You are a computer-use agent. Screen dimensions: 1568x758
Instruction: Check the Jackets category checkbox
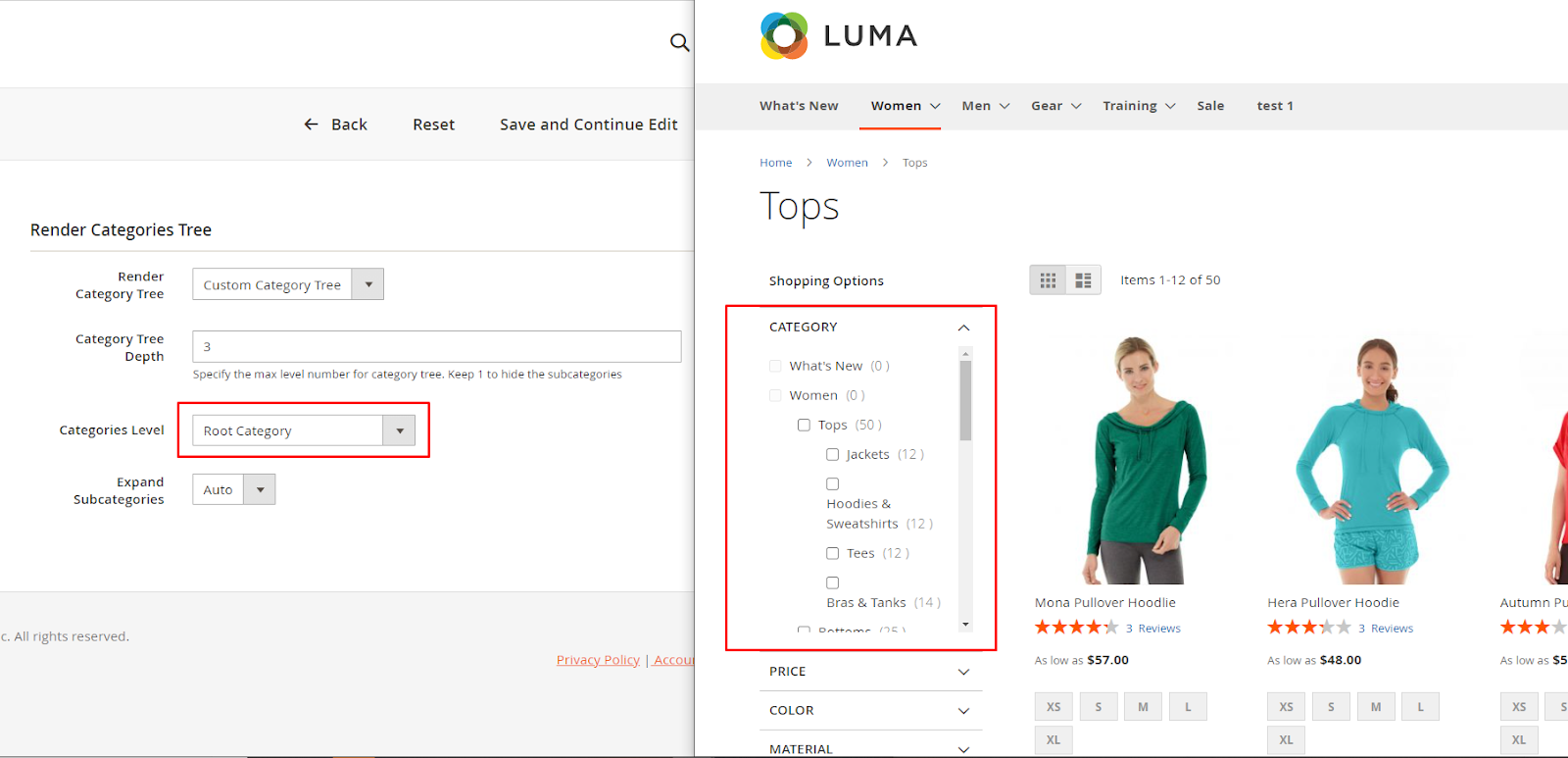[x=832, y=455]
